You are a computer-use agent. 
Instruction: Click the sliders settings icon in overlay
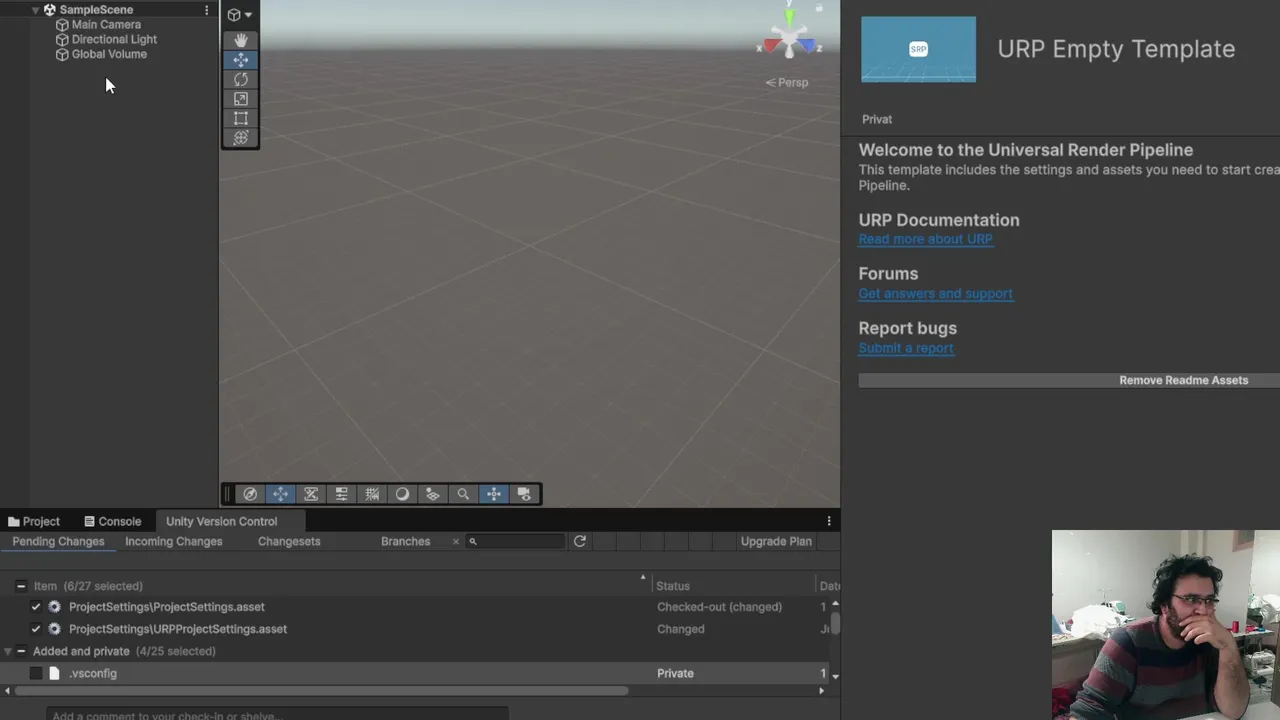342,494
